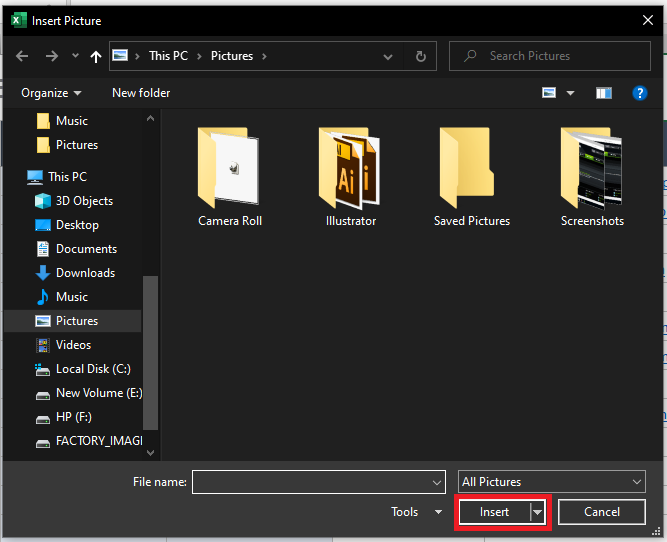Open the Help question mark icon

coord(640,93)
